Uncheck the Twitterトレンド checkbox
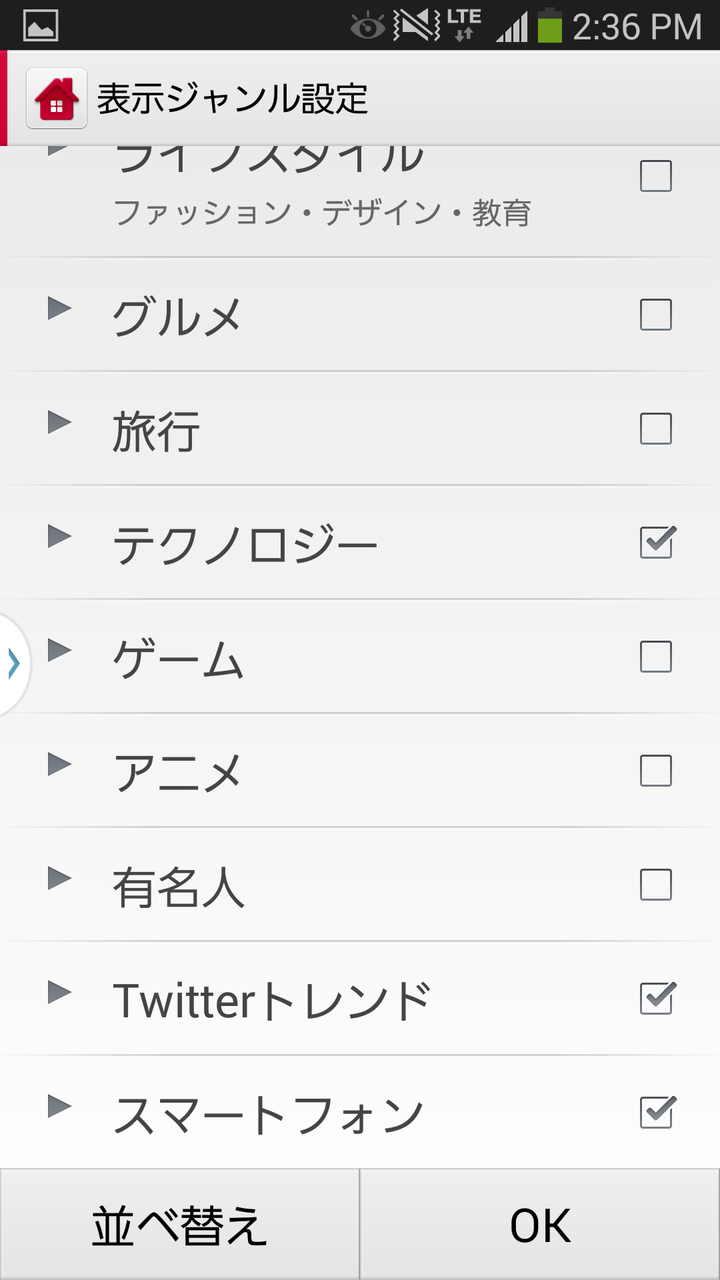The width and height of the screenshot is (720, 1280). tap(657, 998)
